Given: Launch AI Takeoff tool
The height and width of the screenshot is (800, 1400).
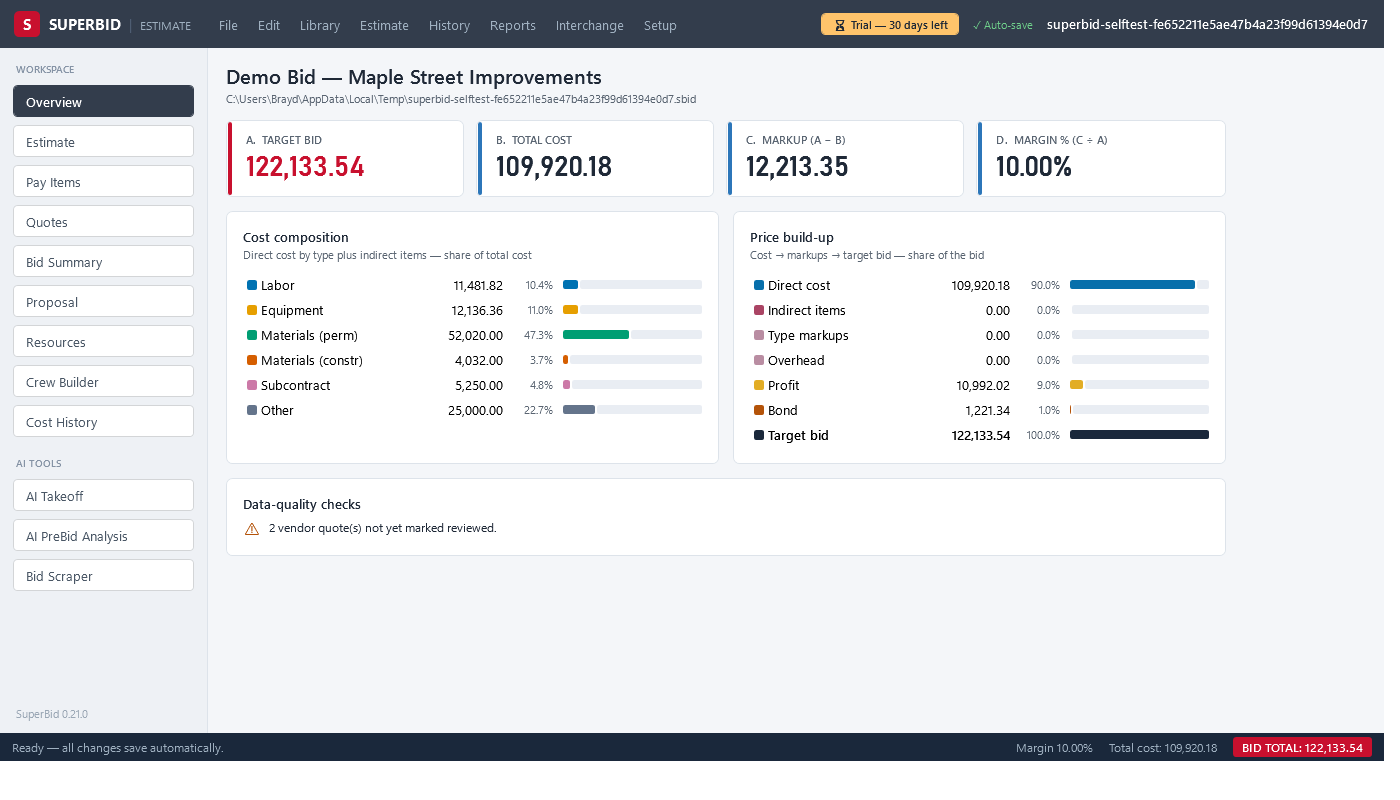Looking at the screenshot, I should [x=104, y=495].
